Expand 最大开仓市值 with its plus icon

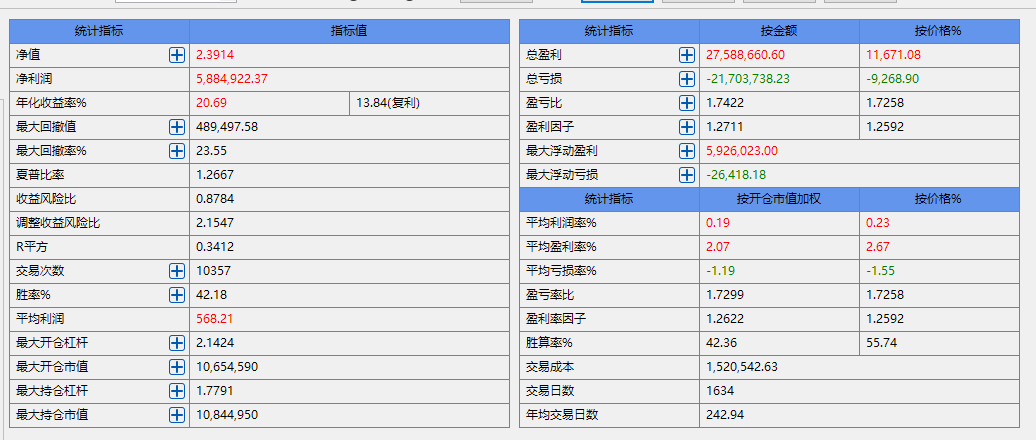tap(177, 367)
